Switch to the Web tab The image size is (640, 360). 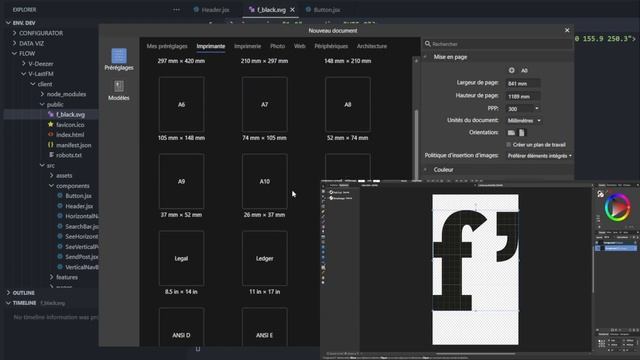click(300, 46)
